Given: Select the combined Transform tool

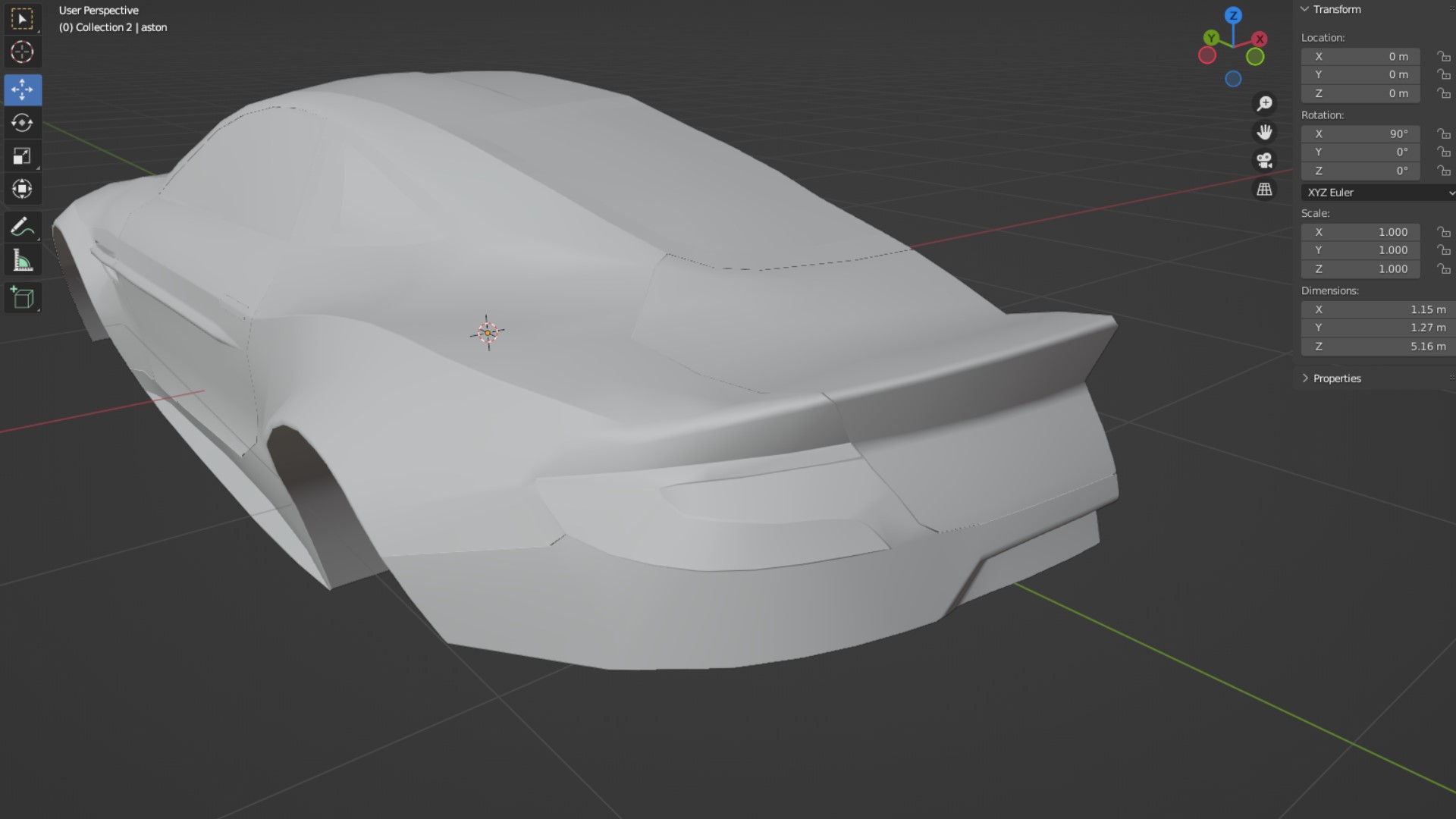Looking at the screenshot, I should tap(22, 189).
